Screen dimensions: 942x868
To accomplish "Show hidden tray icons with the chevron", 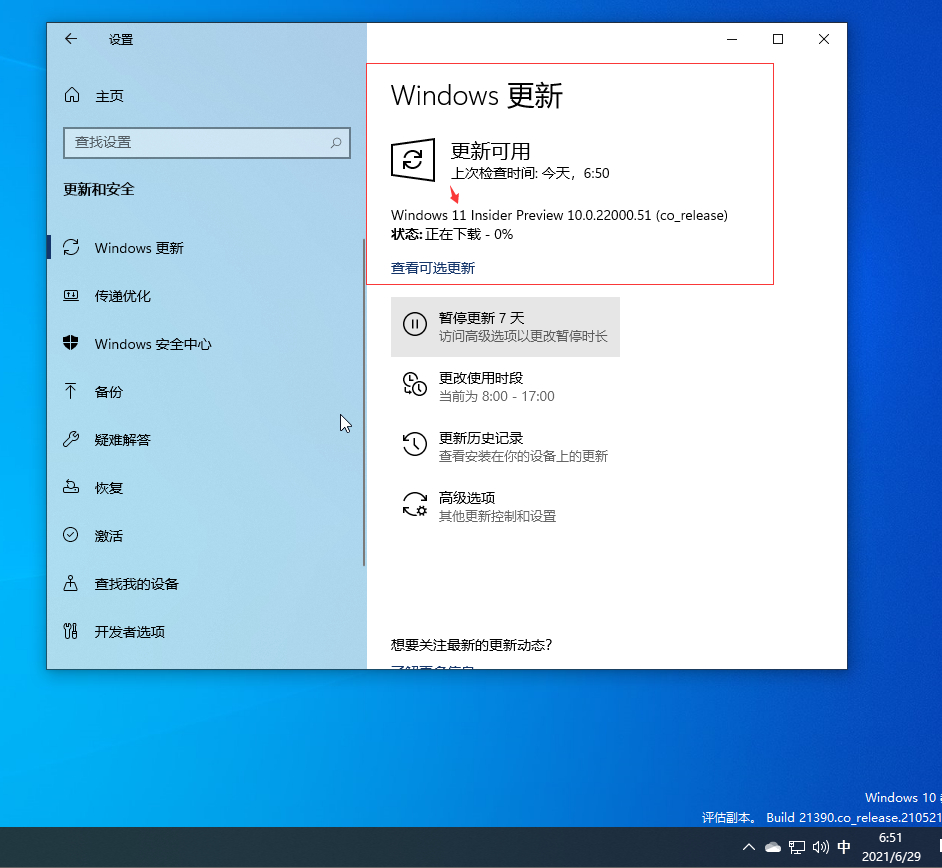I will (x=749, y=847).
